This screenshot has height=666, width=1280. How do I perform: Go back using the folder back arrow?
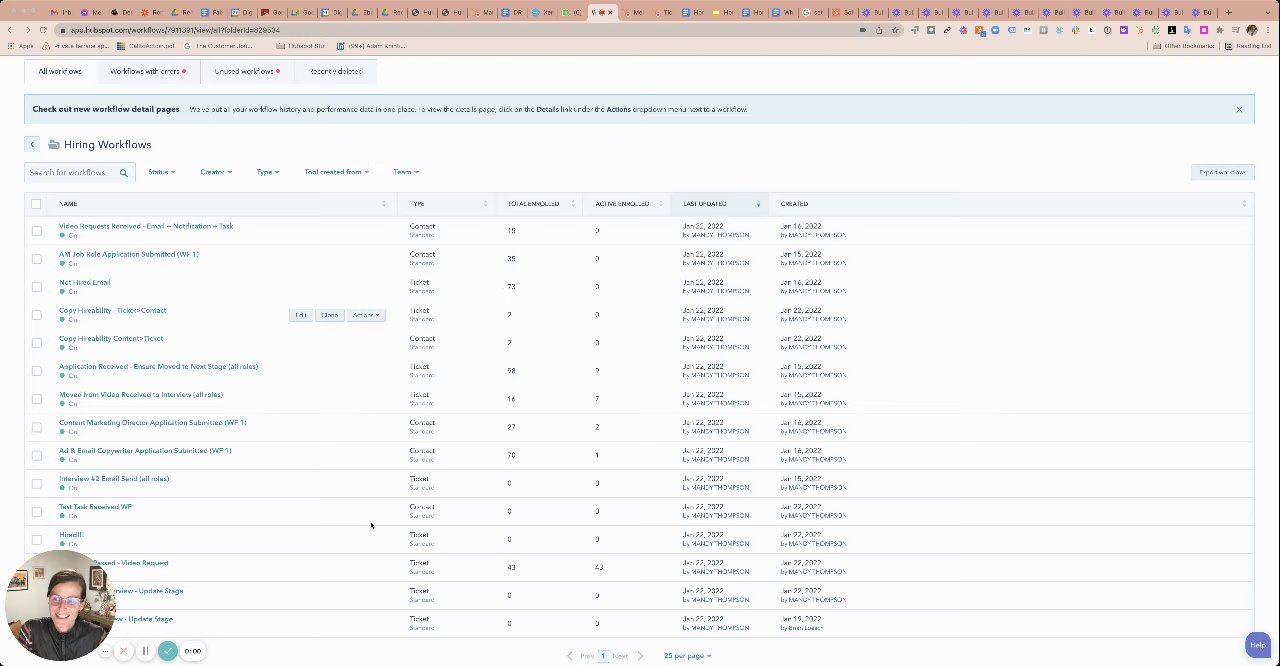(x=32, y=145)
